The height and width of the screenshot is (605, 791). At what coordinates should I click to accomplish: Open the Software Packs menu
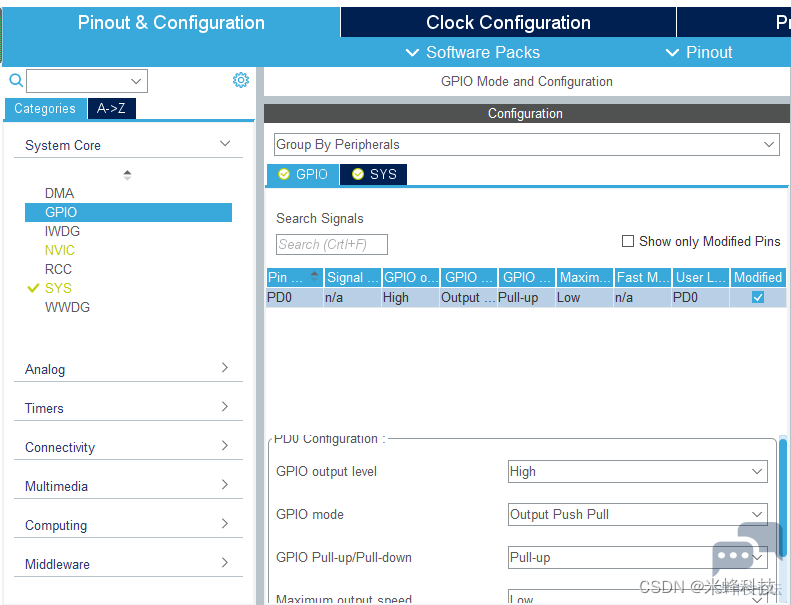(473, 52)
